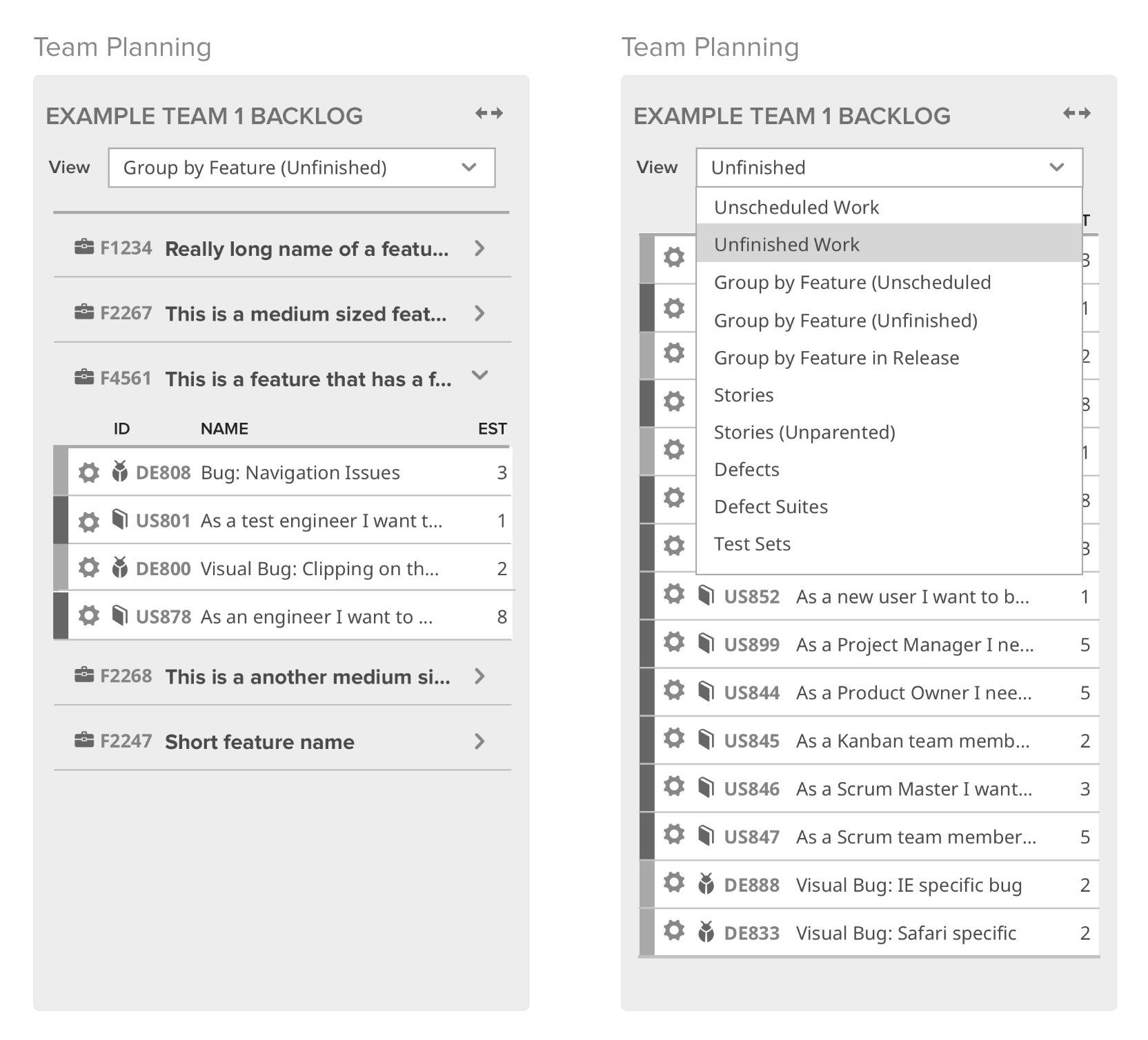Open gear menu for US801 story

[88, 521]
